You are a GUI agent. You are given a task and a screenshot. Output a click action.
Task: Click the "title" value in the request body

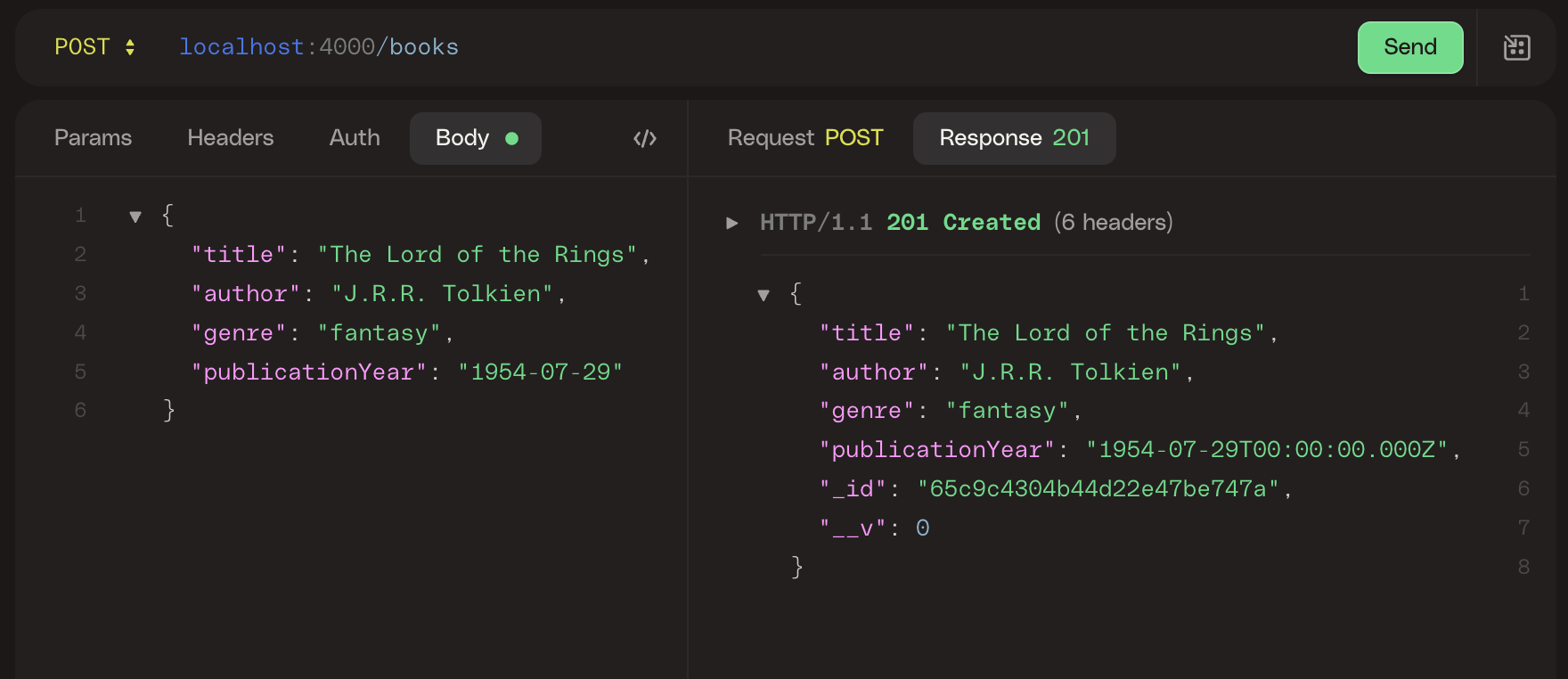(x=477, y=255)
